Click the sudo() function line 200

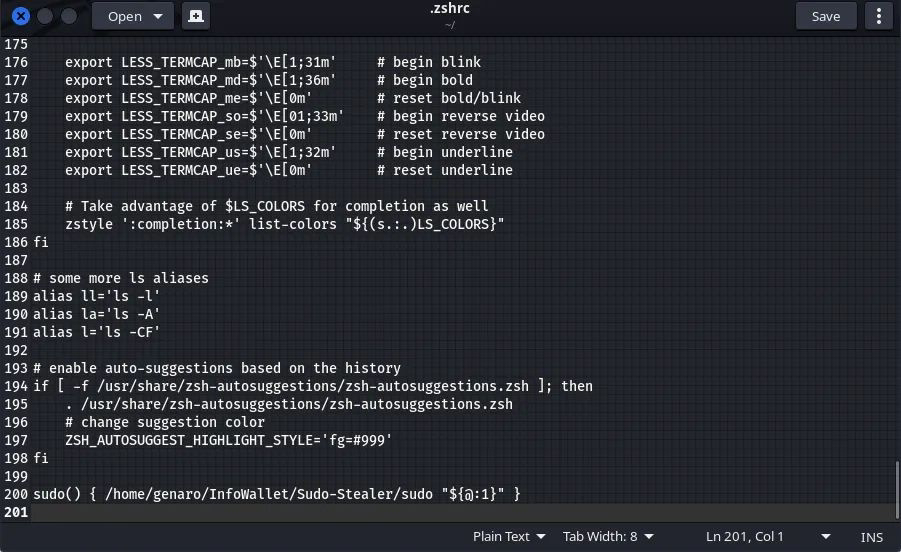(276, 494)
